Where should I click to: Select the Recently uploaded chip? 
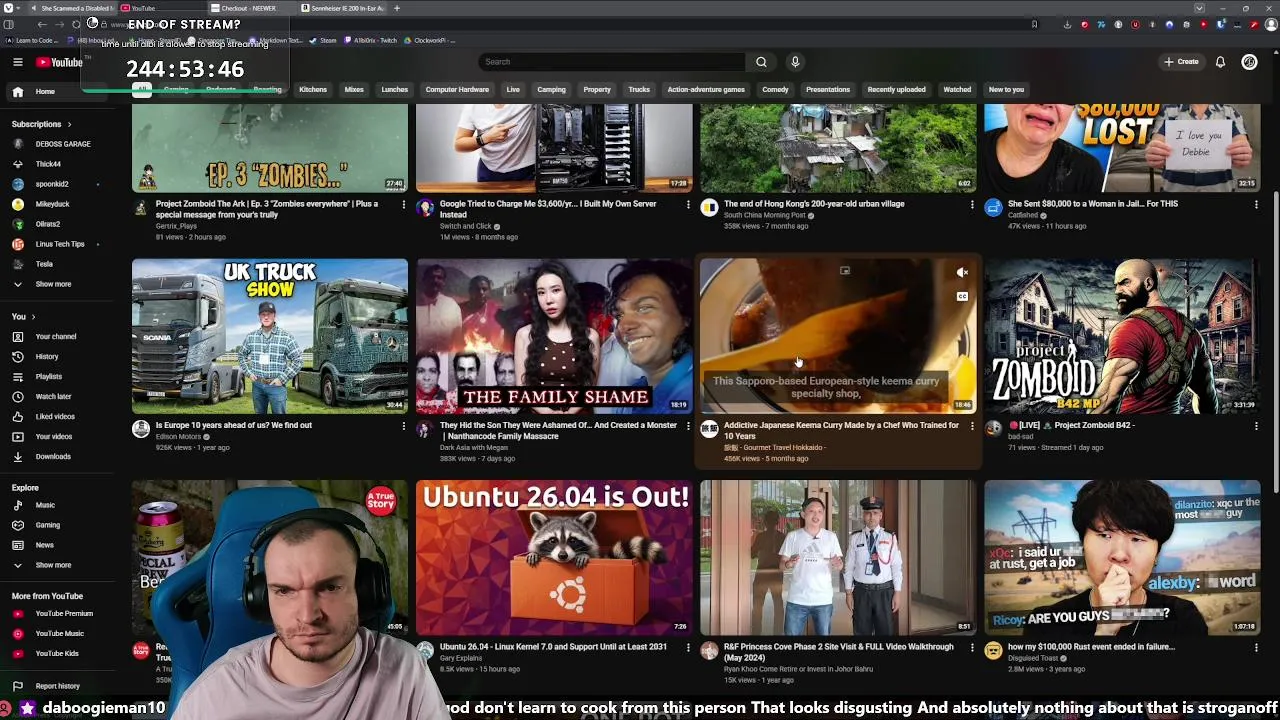(x=896, y=90)
